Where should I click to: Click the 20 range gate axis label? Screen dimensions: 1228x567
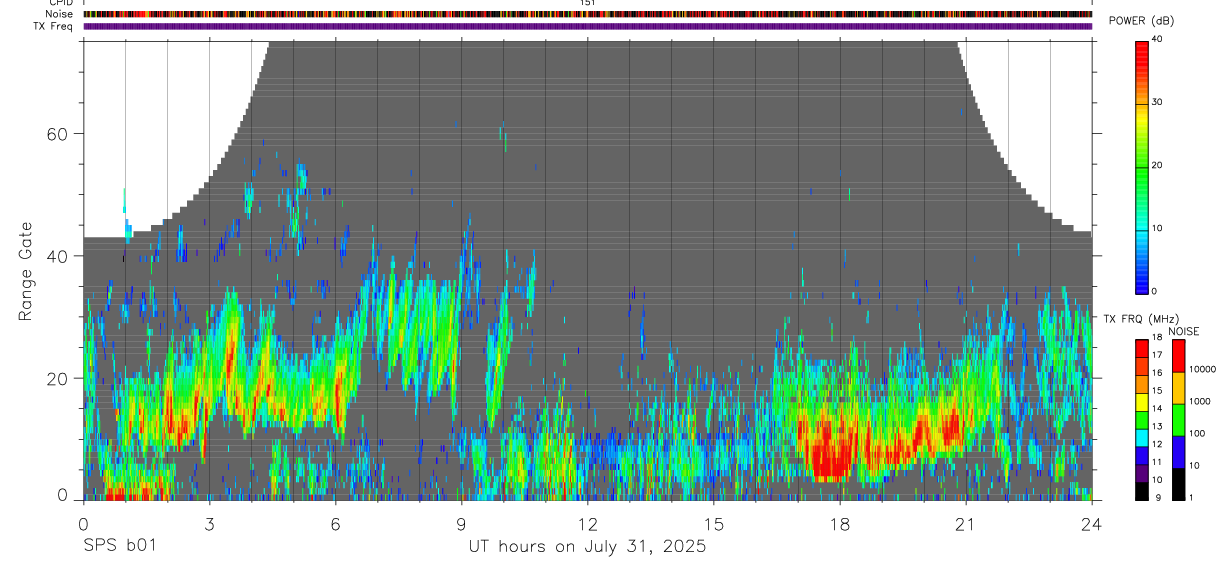tap(54, 378)
